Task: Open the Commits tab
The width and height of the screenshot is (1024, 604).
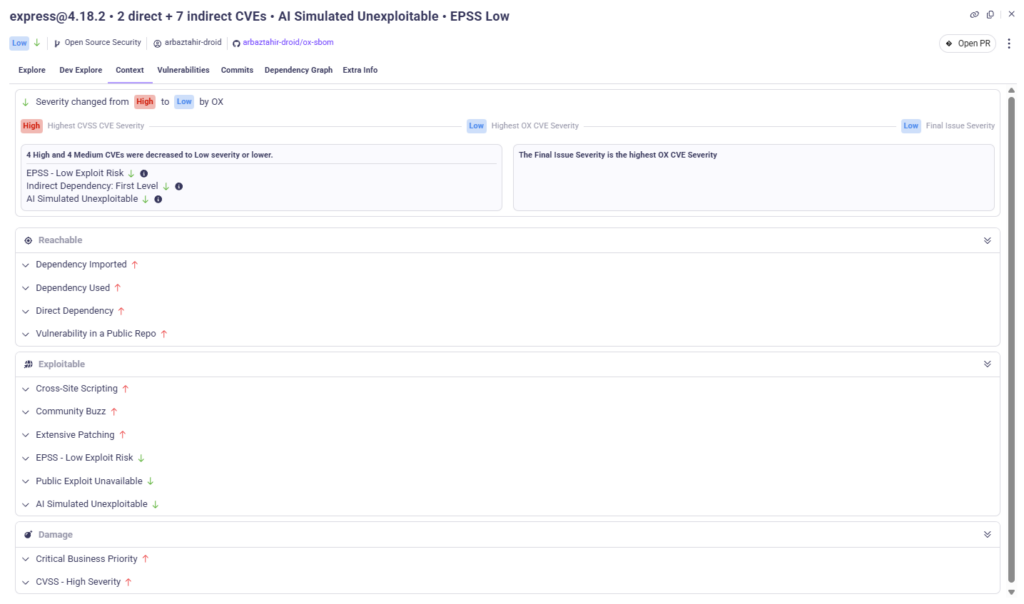Action: pyautogui.click(x=237, y=70)
